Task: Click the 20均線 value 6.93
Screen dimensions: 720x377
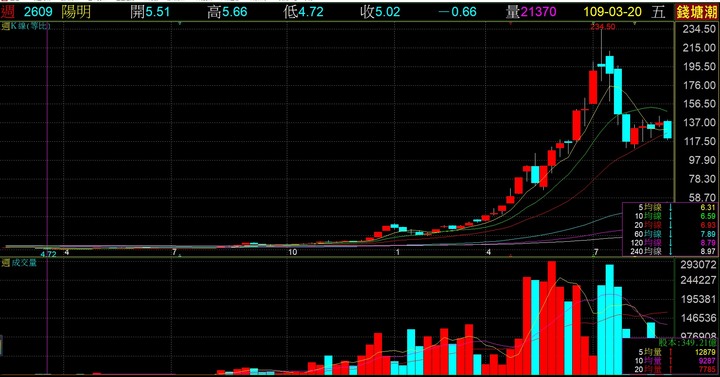Action: click(x=708, y=225)
